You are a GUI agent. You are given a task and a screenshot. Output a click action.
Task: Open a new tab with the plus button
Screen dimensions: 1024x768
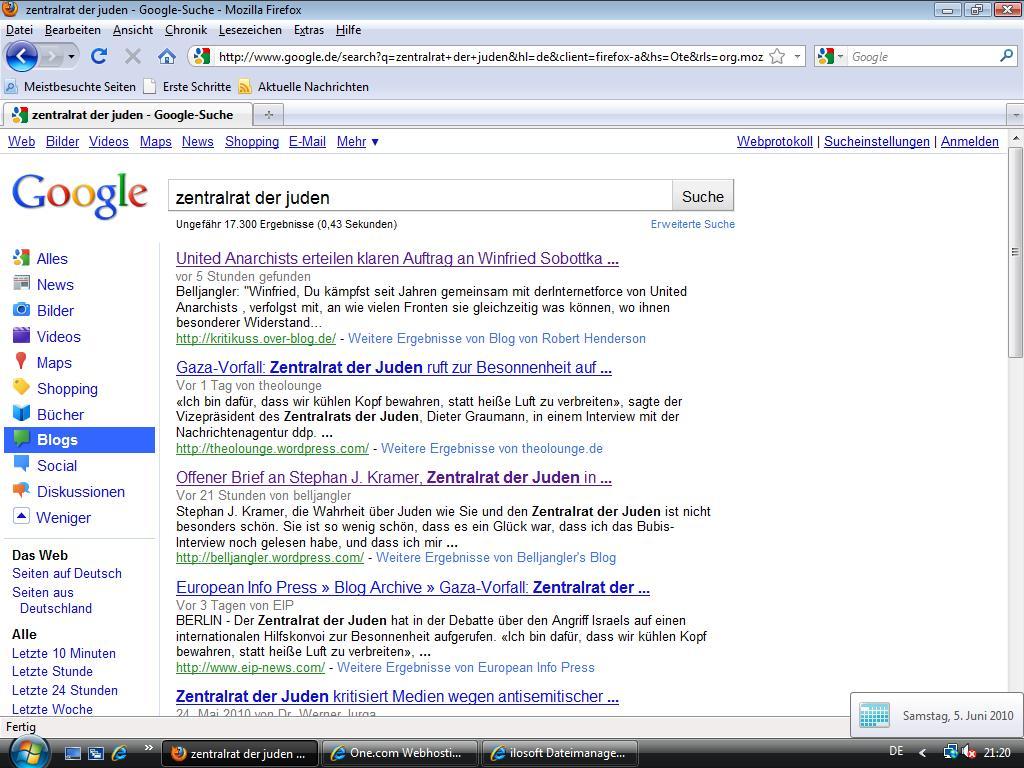268,115
